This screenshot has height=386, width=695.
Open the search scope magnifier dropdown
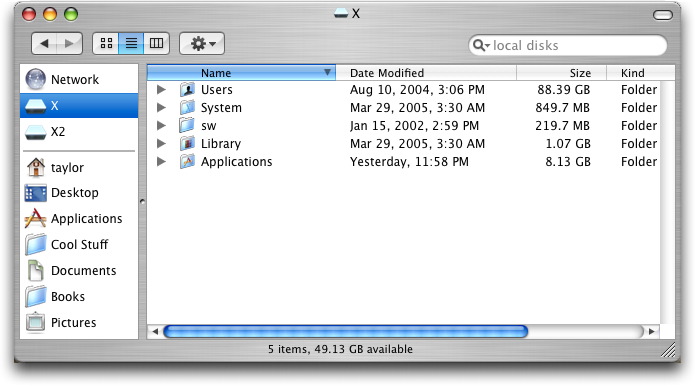pyautogui.click(x=481, y=45)
